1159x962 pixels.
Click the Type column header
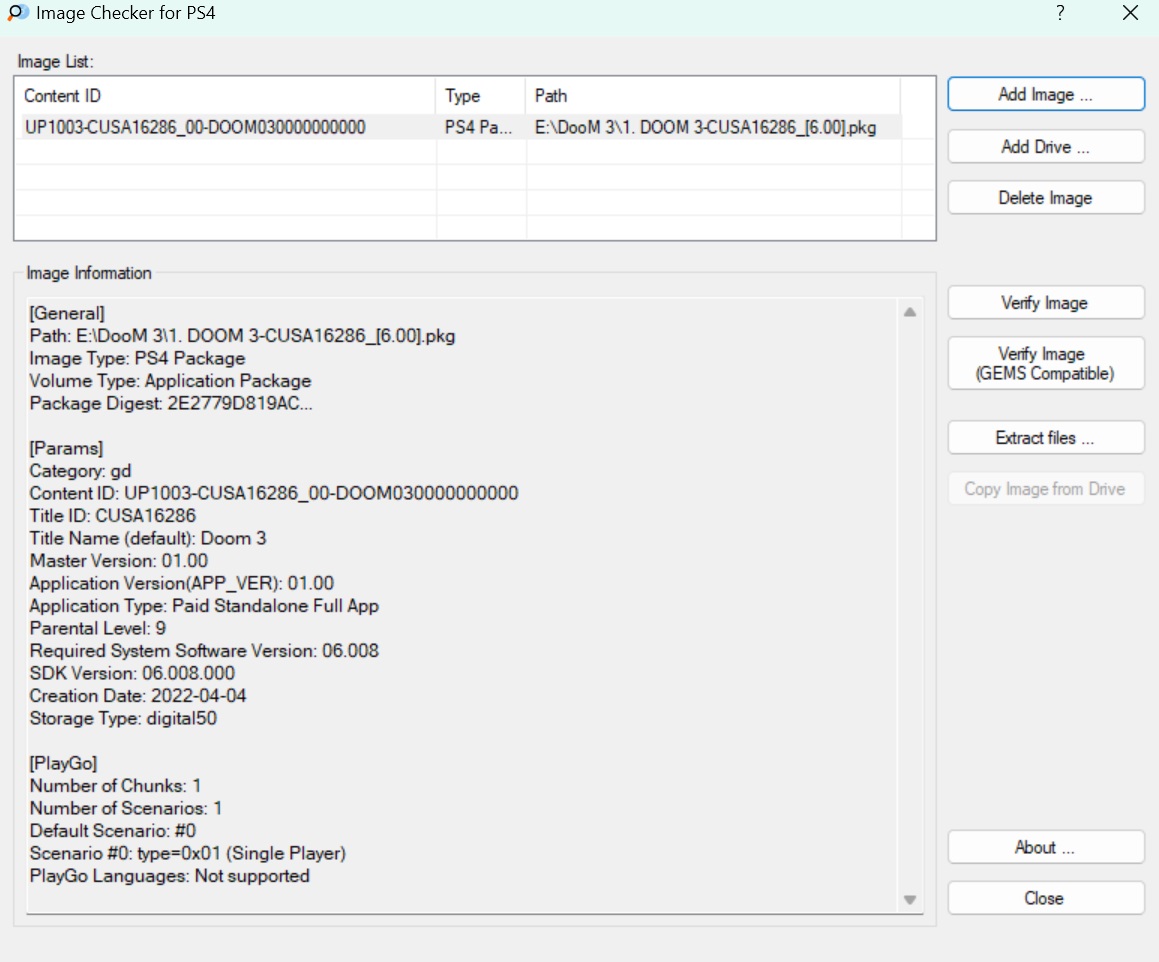(480, 96)
